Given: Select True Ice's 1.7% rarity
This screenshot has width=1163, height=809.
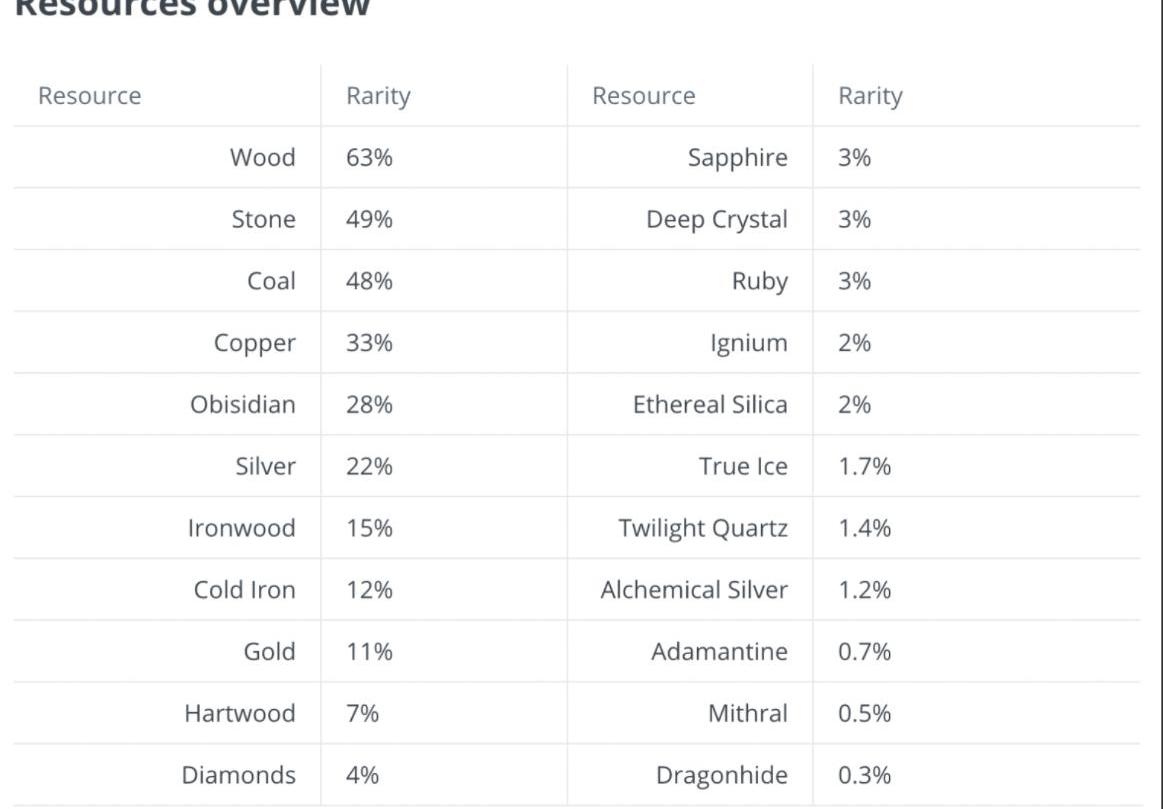Looking at the screenshot, I should (864, 467).
